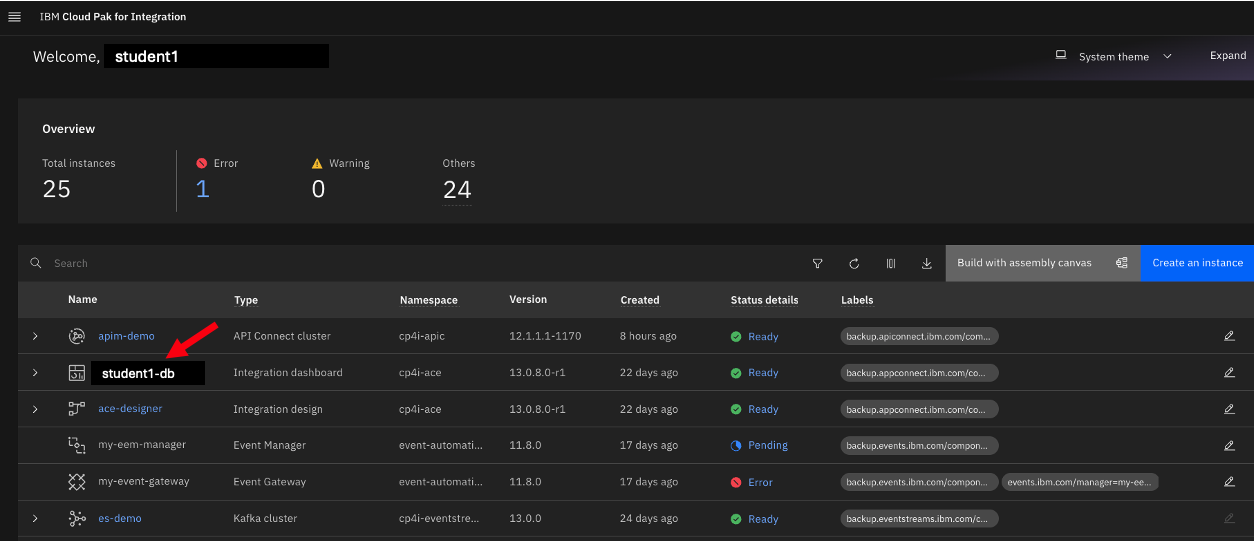Click the apim-demo API Connect icon
Screen dimensions: 1254x541
point(77,336)
